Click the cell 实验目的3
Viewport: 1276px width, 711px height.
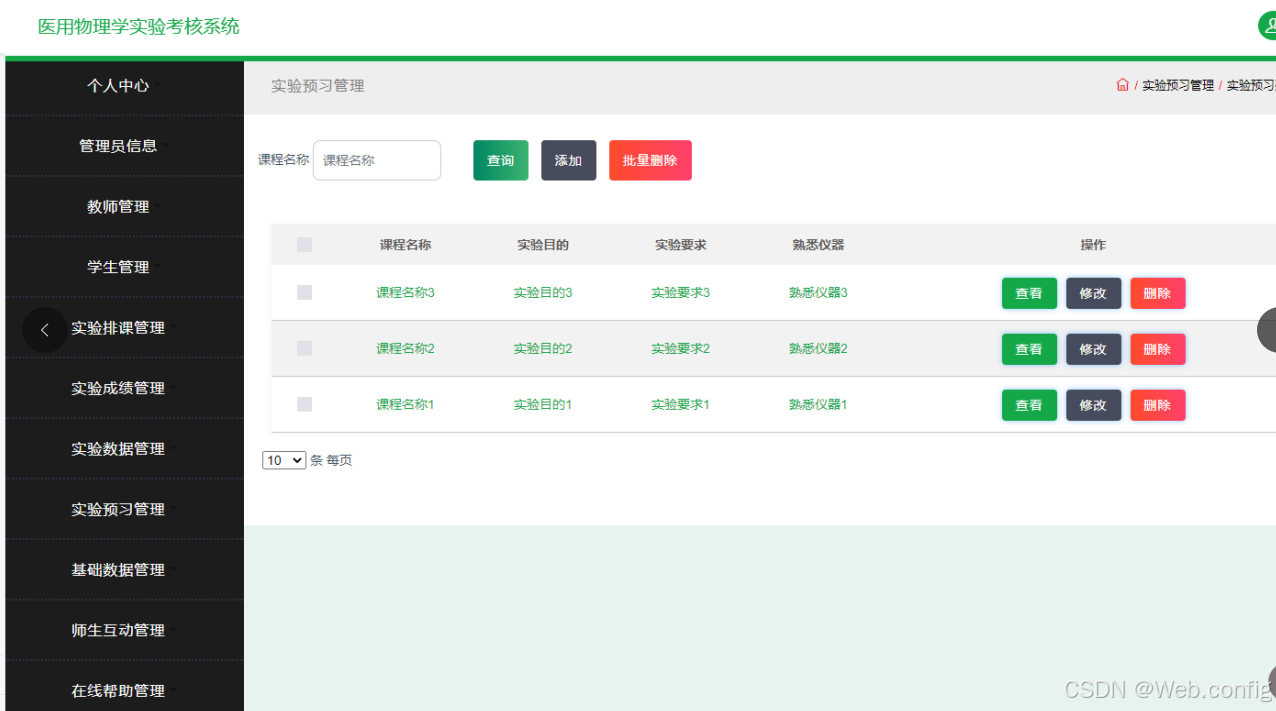coord(543,293)
